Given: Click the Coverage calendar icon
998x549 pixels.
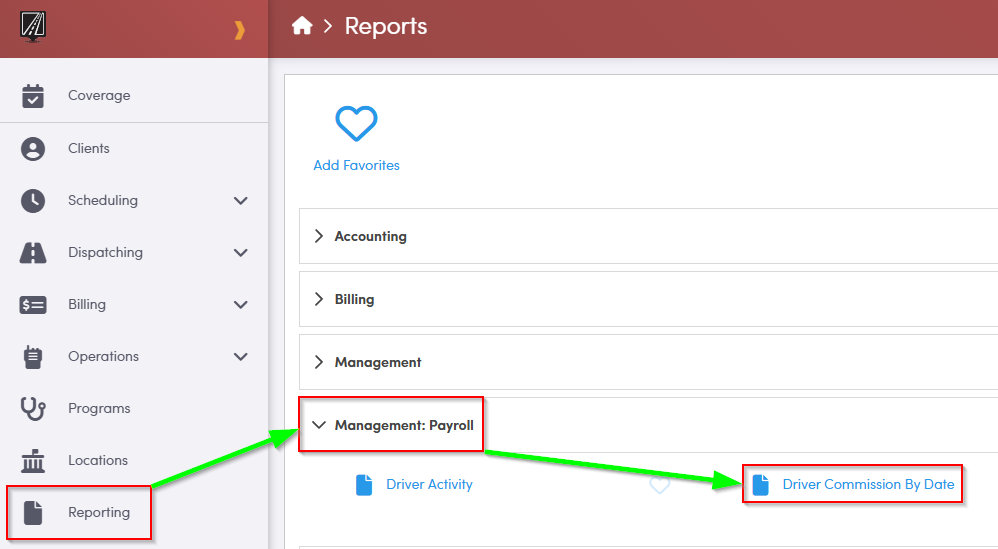Looking at the screenshot, I should pyautogui.click(x=33, y=96).
